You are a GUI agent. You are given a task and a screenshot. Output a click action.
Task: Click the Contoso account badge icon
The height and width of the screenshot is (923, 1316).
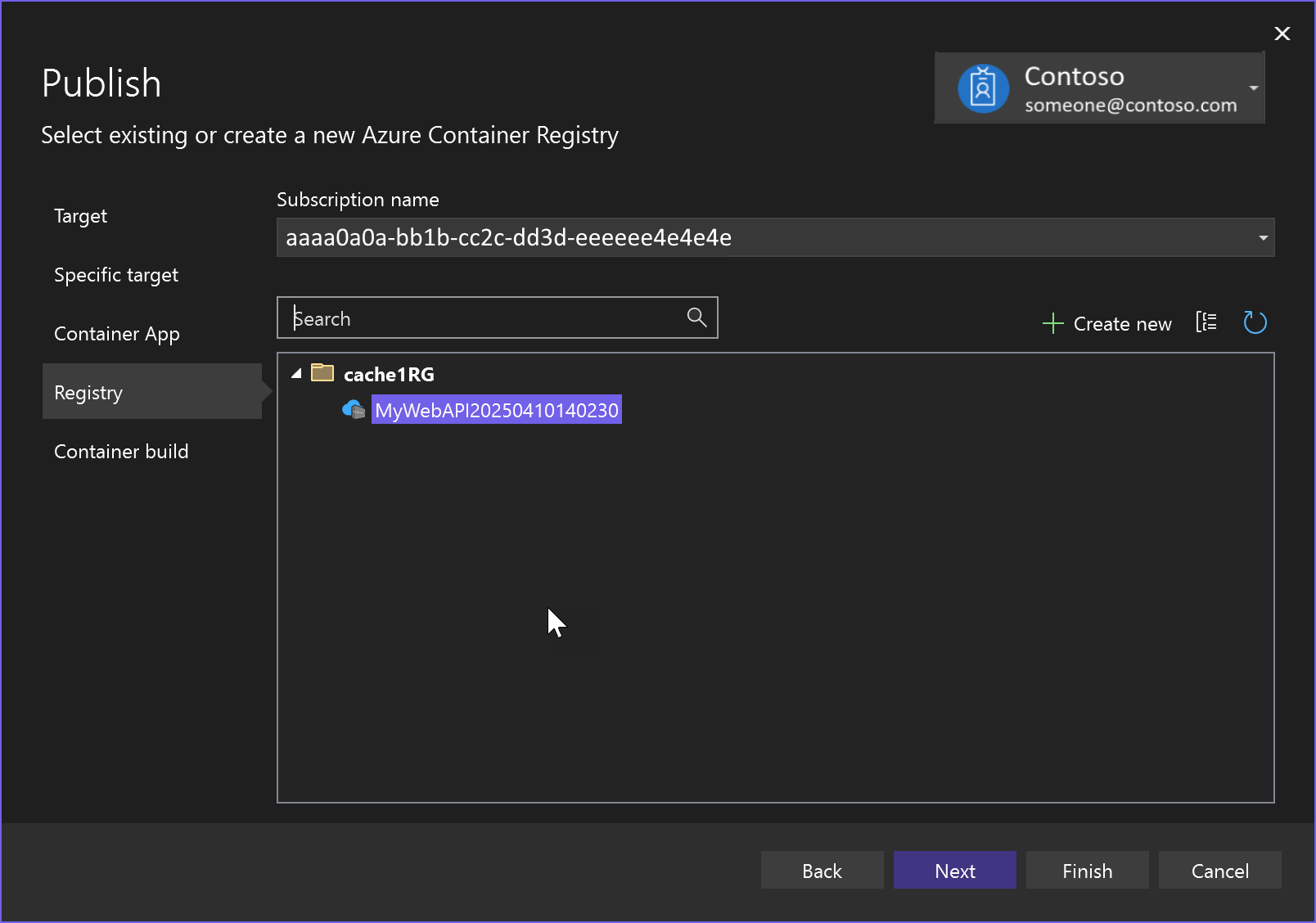coord(983,88)
